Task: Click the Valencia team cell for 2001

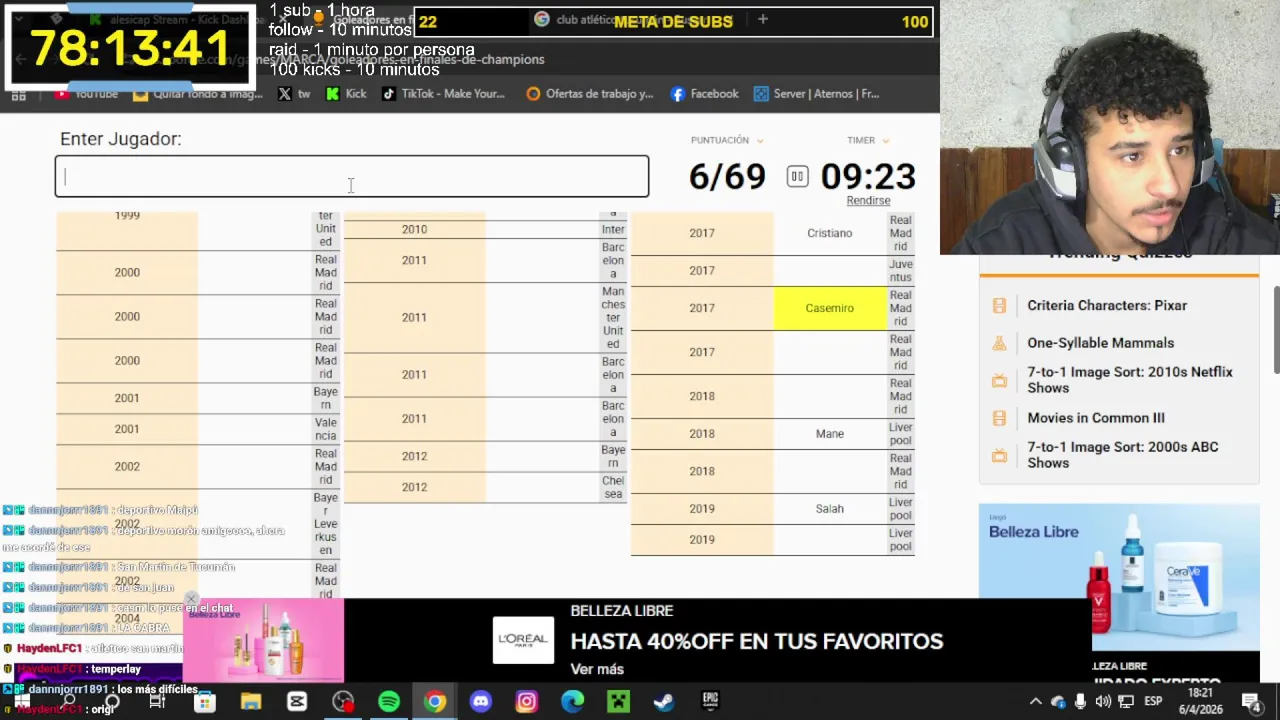Action: pos(326,429)
